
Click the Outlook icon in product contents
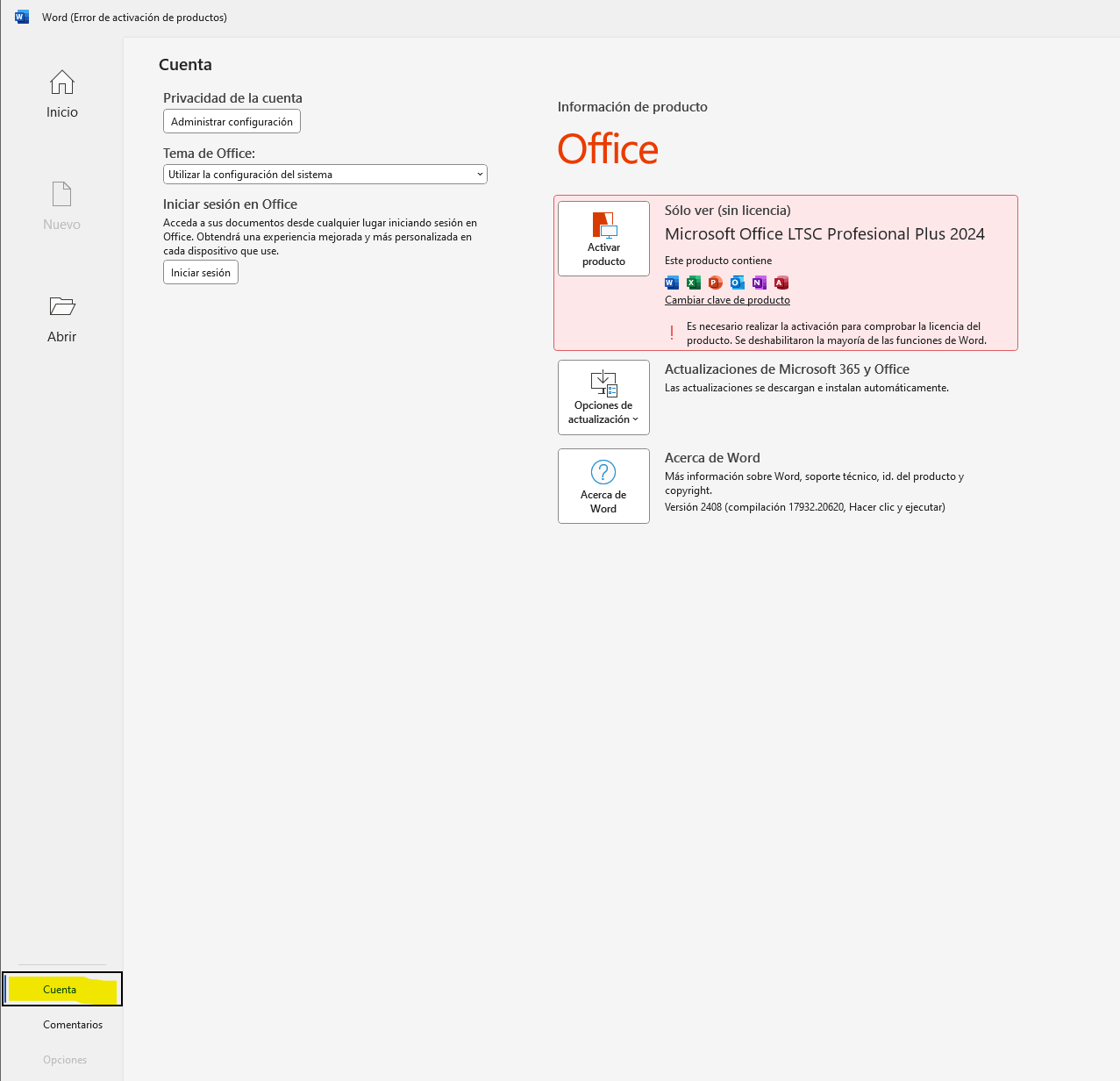point(738,283)
